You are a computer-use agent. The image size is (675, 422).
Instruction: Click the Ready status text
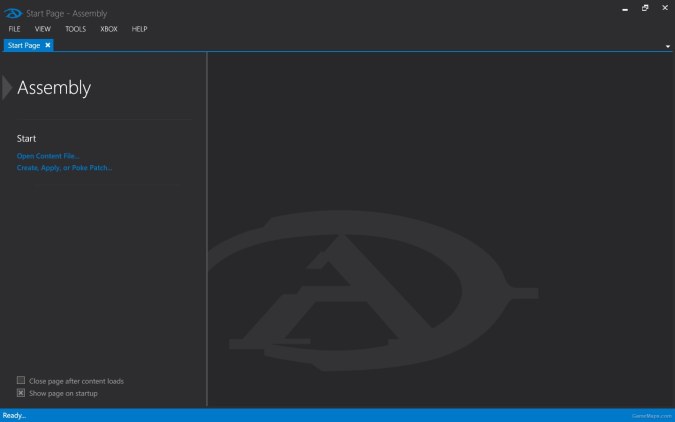pos(14,416)
